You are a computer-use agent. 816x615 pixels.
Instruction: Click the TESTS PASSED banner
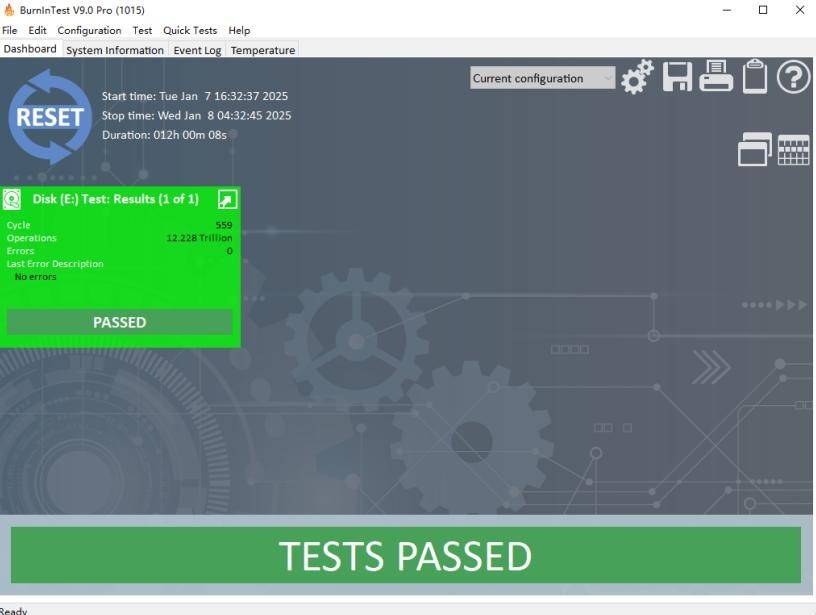coord(406,555)
